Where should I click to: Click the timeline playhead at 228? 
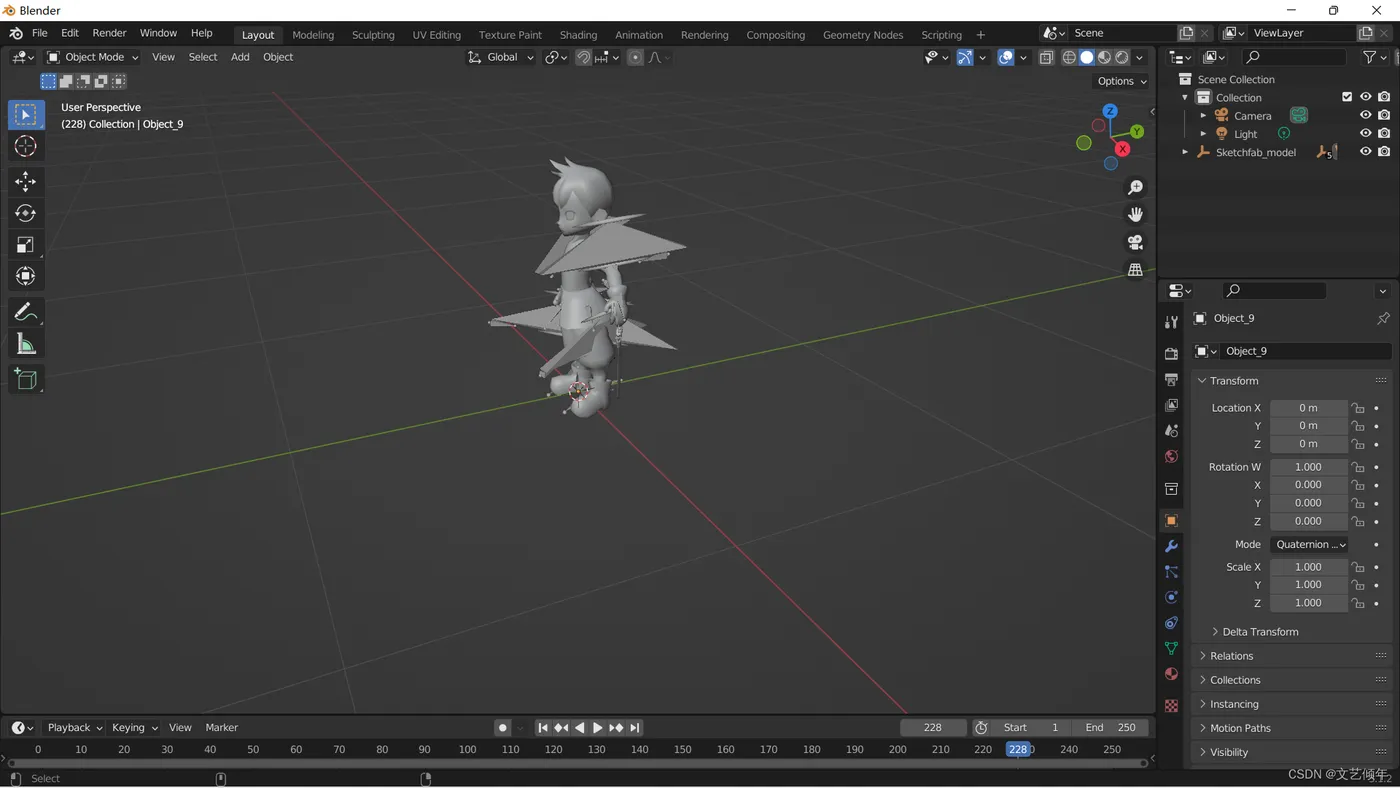click(x=1018, y=750)
